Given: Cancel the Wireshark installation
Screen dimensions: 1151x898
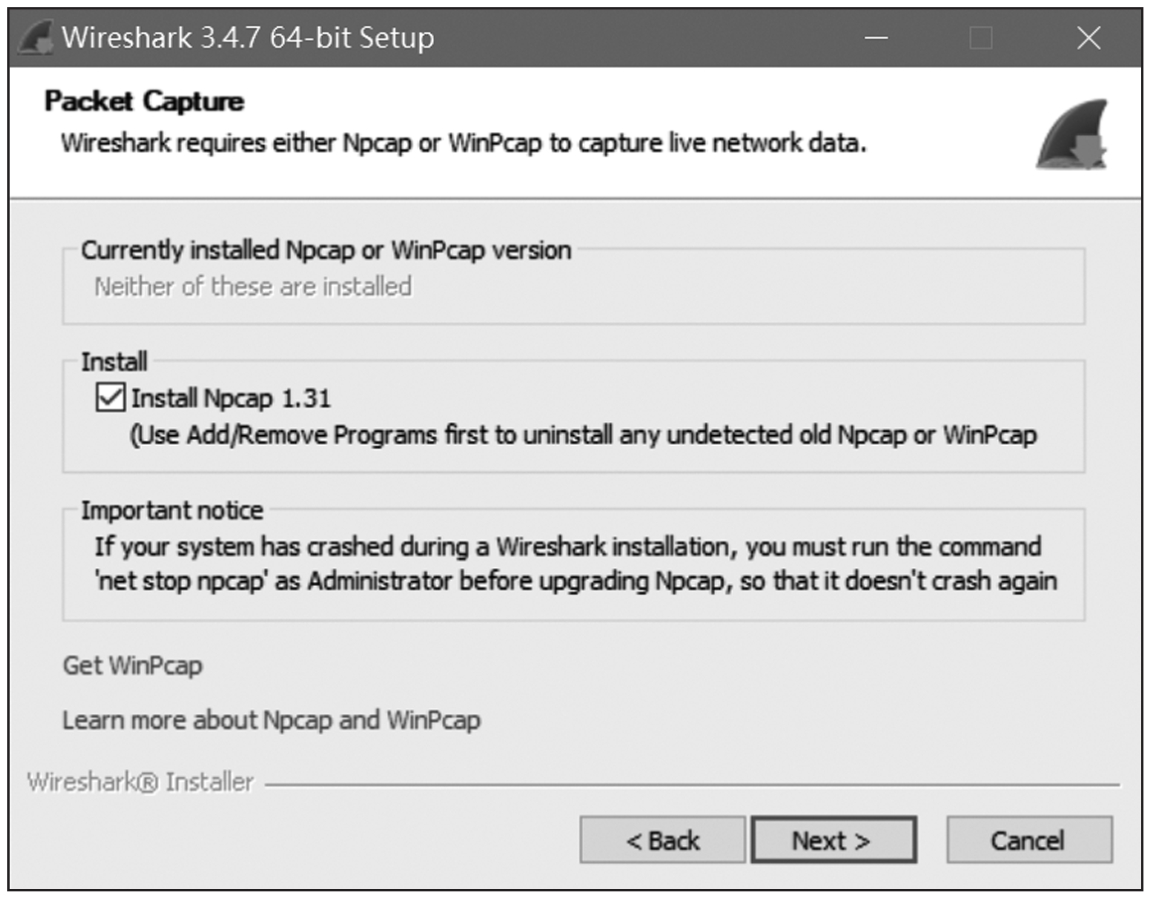Looking at the screenshot, I should point(1028,841).
